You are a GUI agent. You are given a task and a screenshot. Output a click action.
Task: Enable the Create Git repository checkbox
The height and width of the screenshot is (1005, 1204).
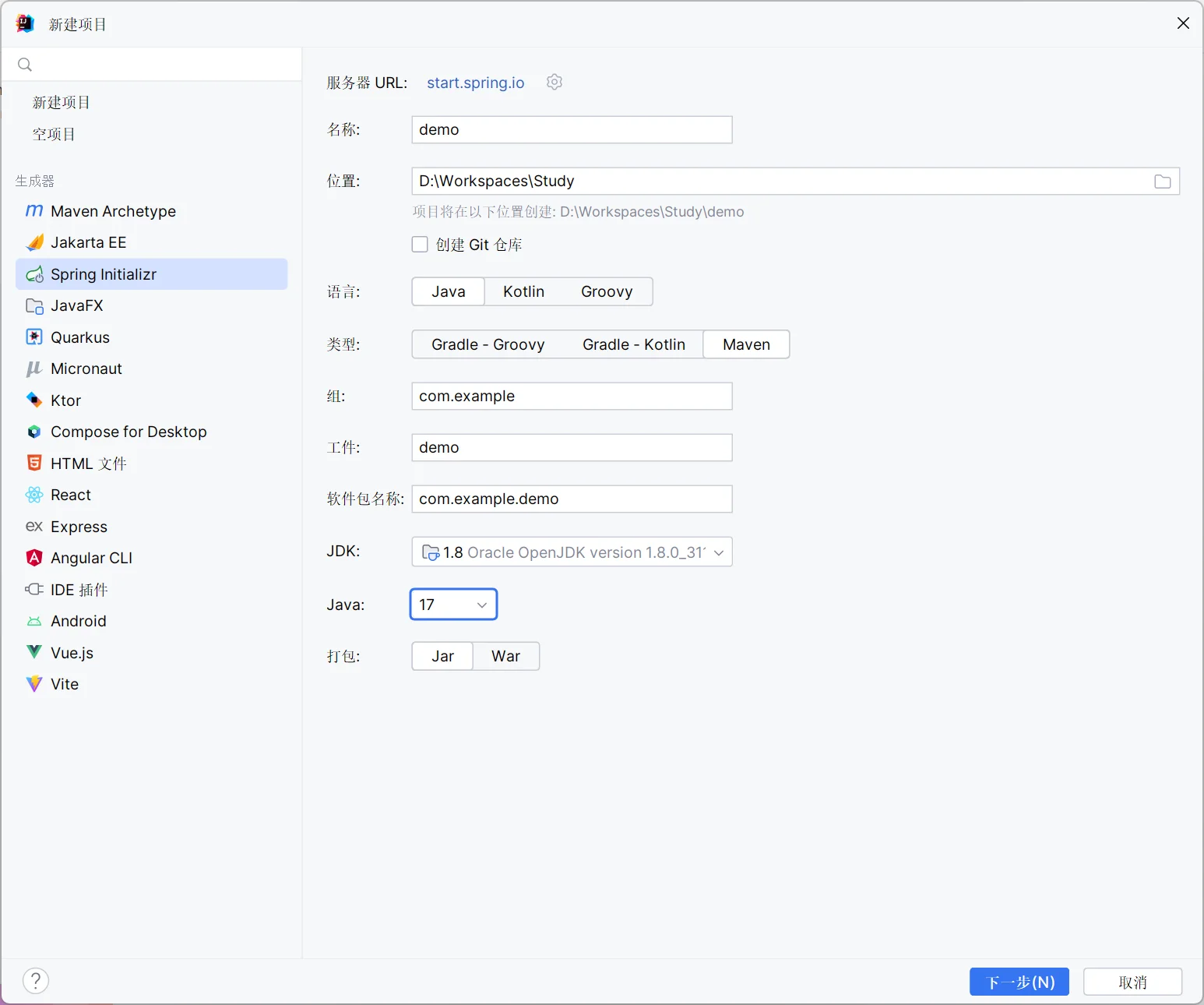click(420, 245)
